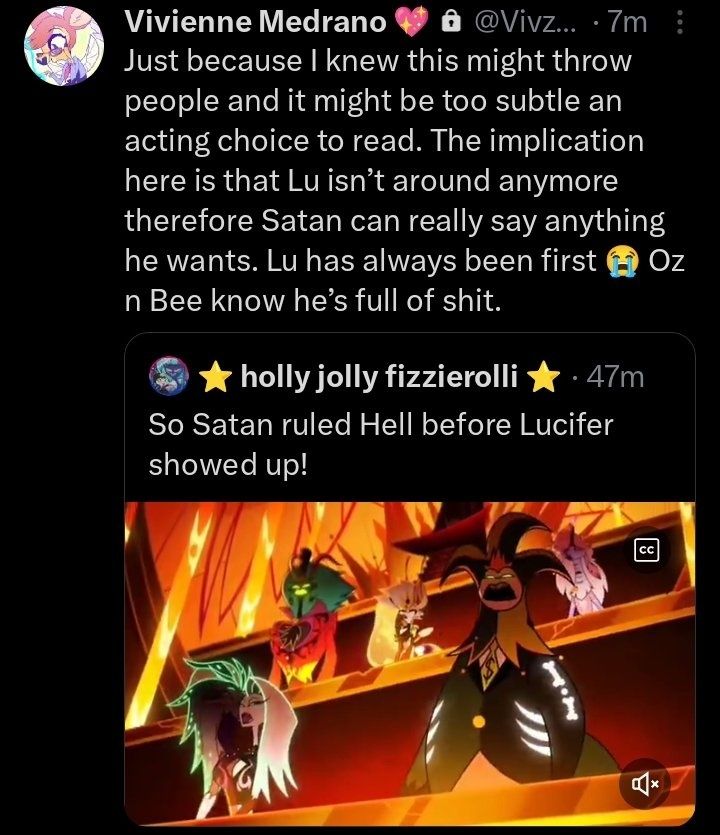Open quoted tweet text about Satan ruling Hell
The width and height of the screenshot is (720, 835).
point(381,444)
